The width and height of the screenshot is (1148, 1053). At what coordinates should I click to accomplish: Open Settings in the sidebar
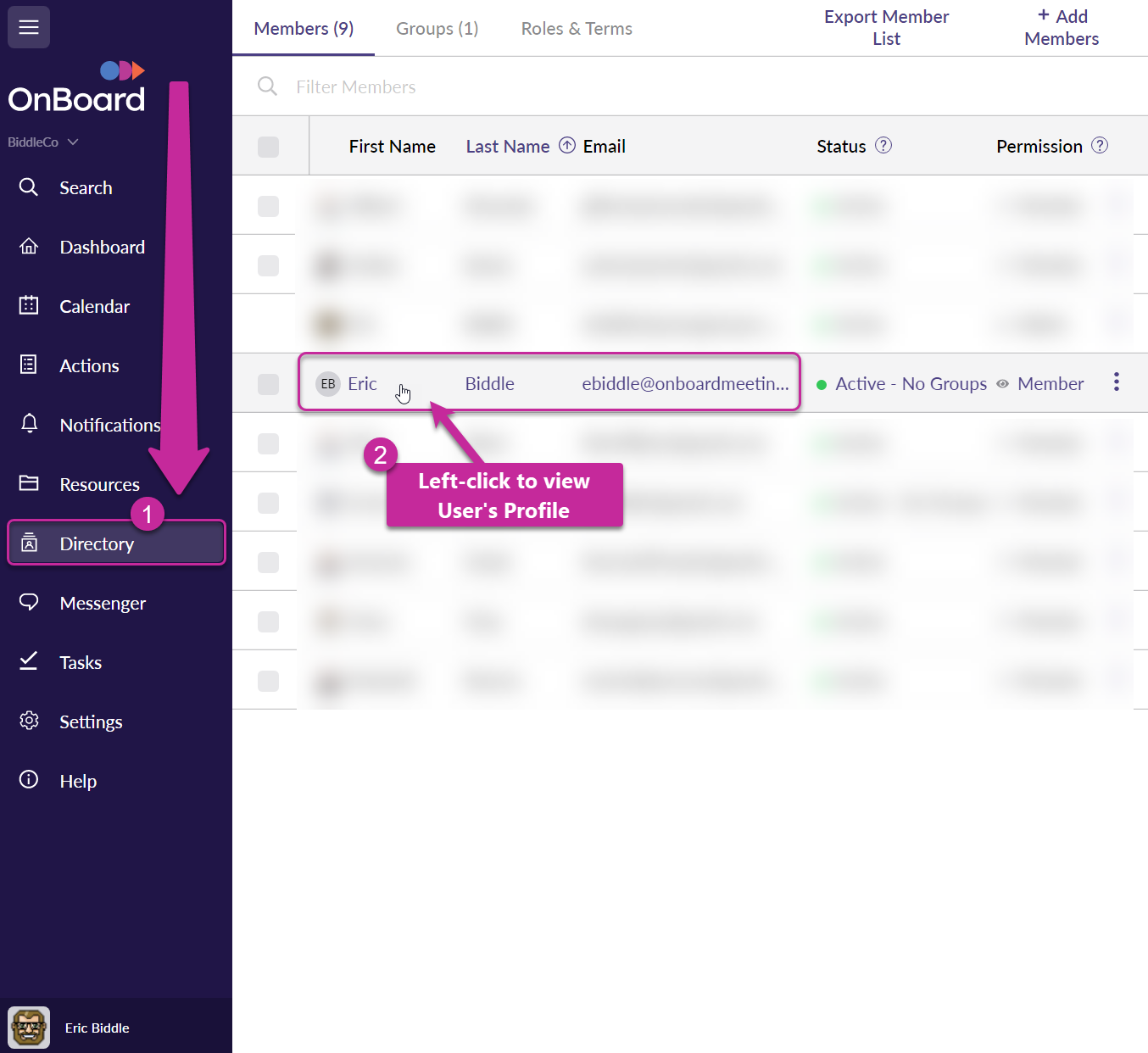tap(91, 721)
